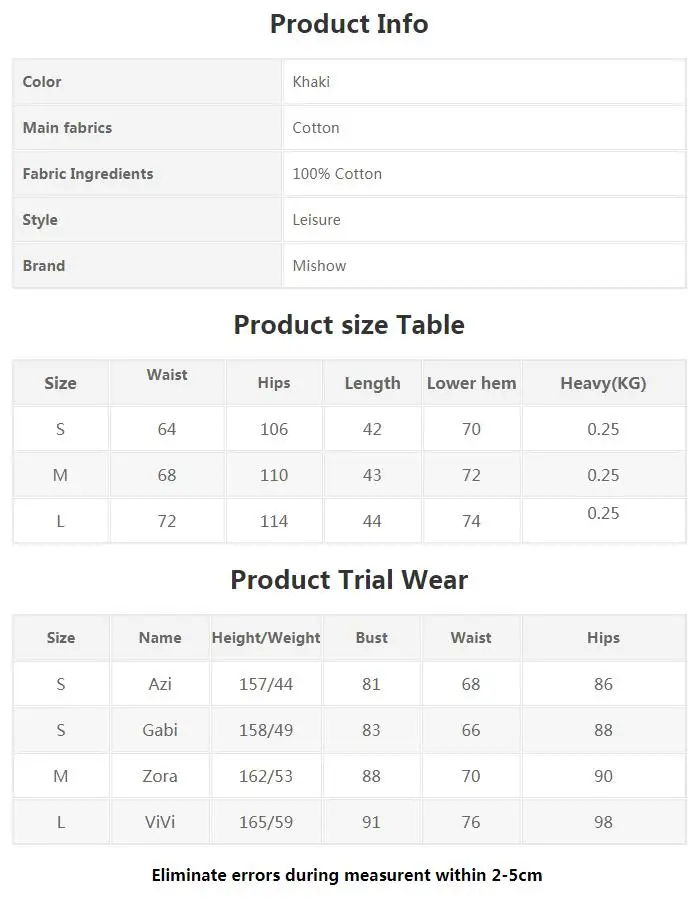This screenshot has width=700, height=911.
Task: Select the Fabric Ingredients label cell
Action: (88, 174)
